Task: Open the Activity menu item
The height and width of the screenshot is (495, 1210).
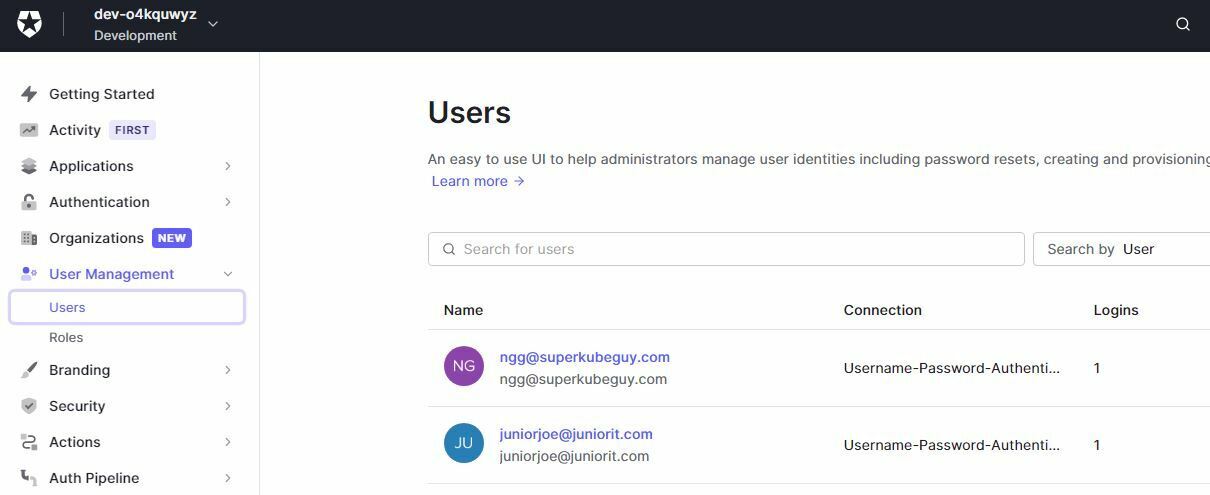Action: (75, 130)
